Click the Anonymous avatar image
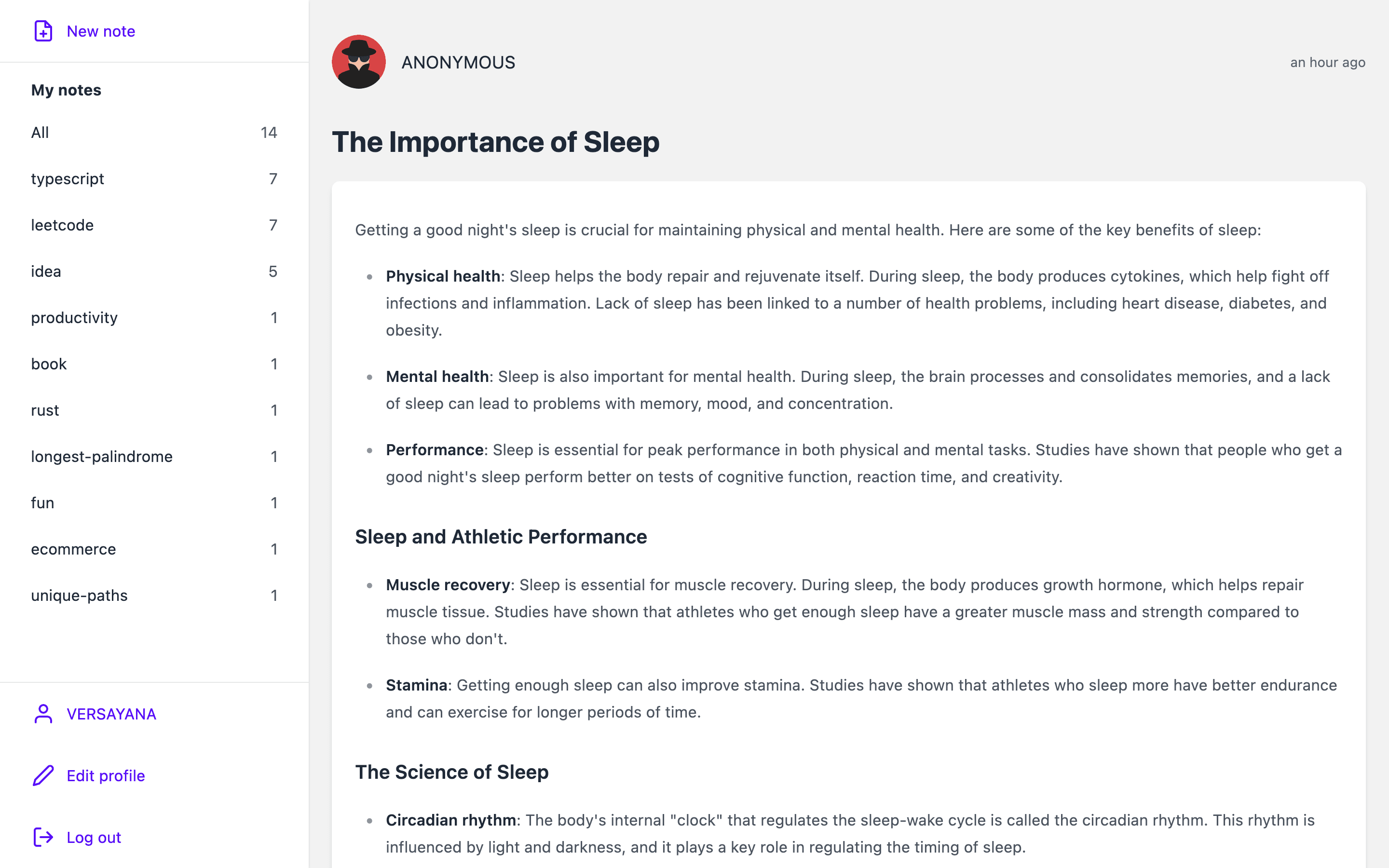Screen dimensions: 1389x868 pyautogui.click(x=358, y=61)
